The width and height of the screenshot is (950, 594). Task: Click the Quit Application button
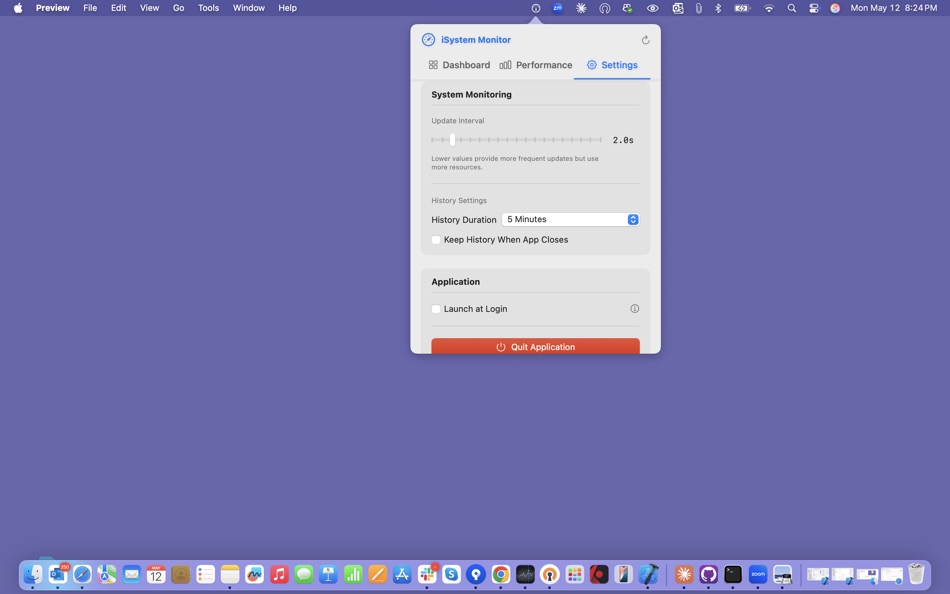(x=535, y=347)
